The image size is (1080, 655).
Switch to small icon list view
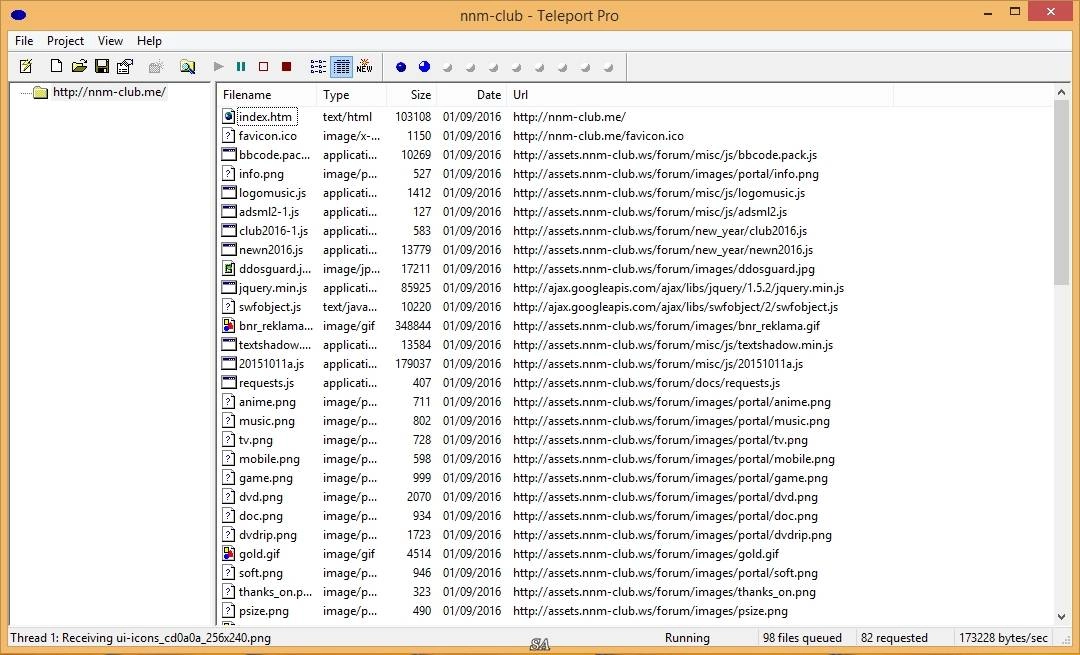click(x=318, y=67)
